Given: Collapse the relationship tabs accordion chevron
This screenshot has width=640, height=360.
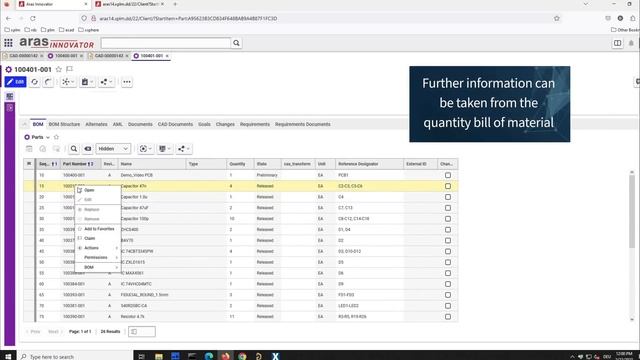Looking at the screenshot, I should click(24, 124).
